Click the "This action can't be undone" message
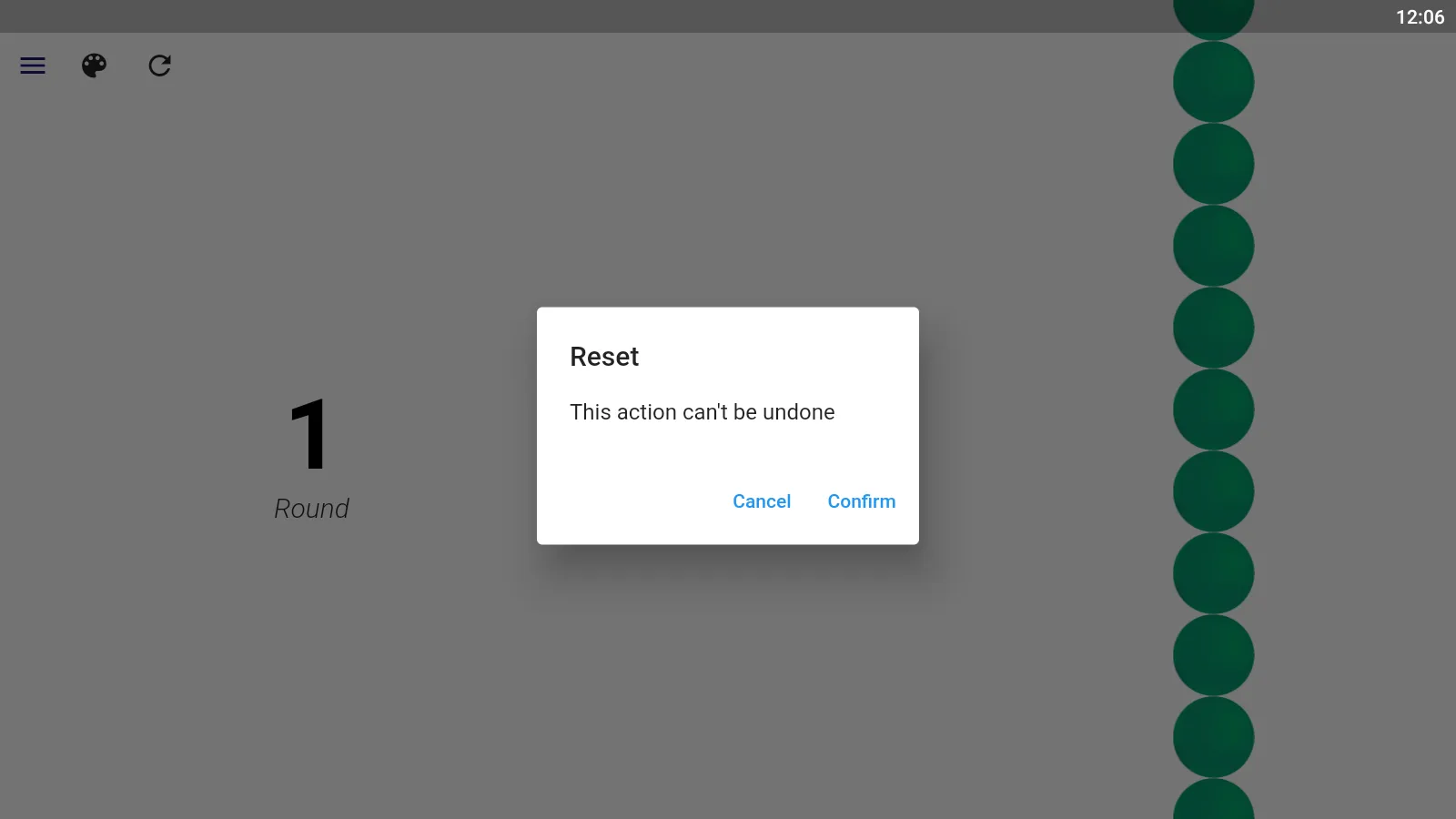Screen dimensions: 1456x819 tap(703, 412)
